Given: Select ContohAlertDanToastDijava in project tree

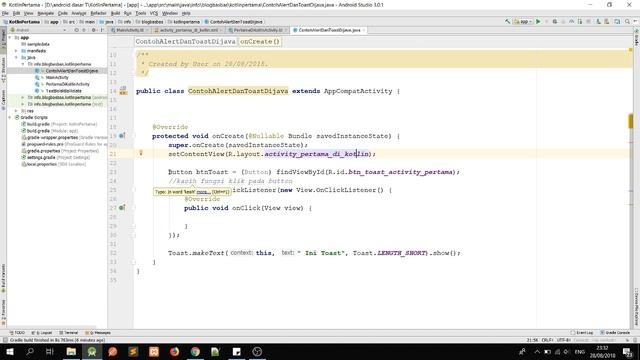Looking at the screenshot, I should point(71,71).
